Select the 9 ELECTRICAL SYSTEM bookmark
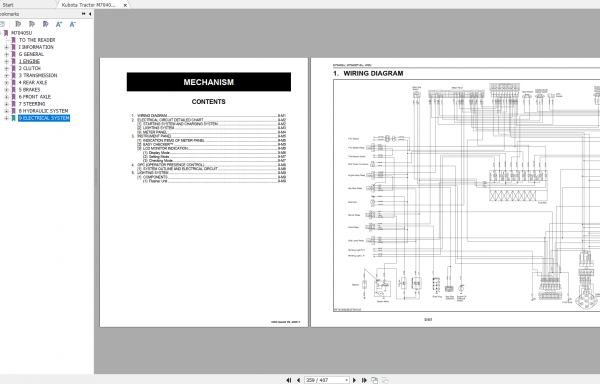600x384 pixels. (x=44, y=118)
